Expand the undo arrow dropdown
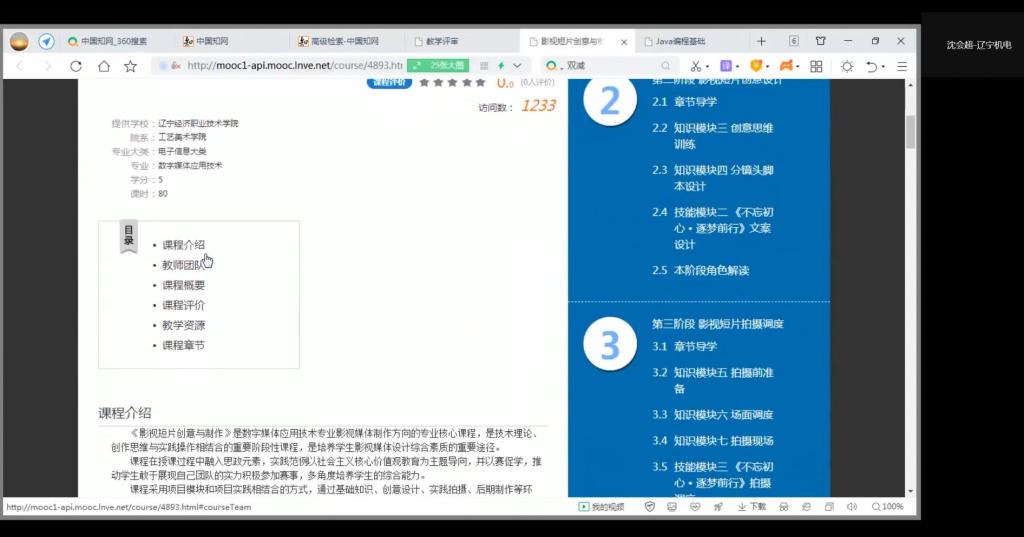 pyautogui.click(x=884, y=67)
